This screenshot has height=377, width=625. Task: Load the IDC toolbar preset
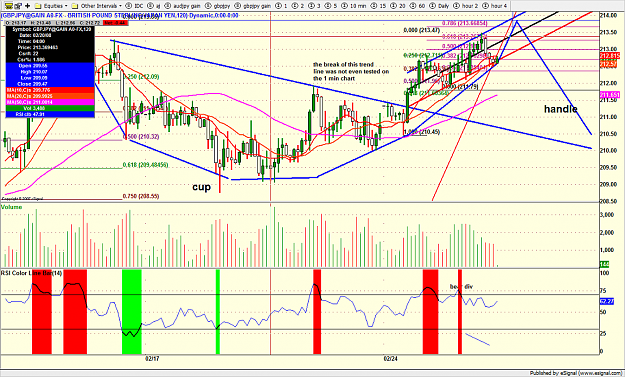(x=135, y=6)
